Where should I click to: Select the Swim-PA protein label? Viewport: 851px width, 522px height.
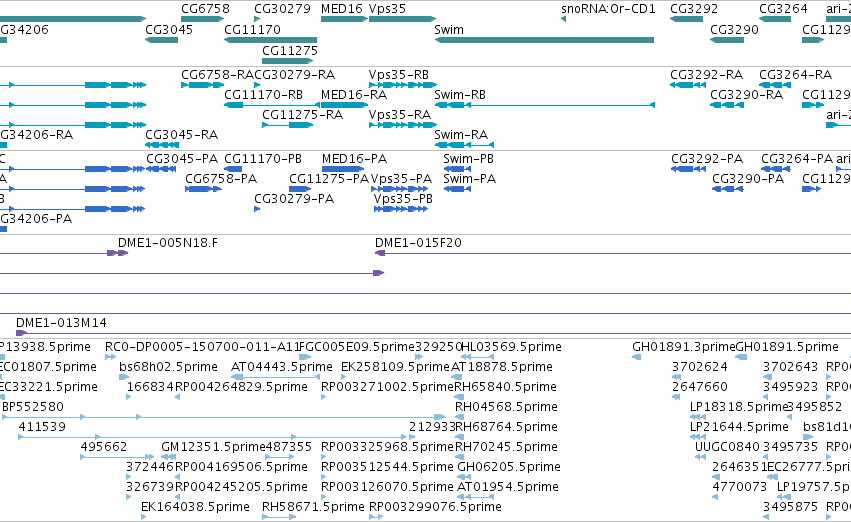pyautogui.click(x=470, y=179)
